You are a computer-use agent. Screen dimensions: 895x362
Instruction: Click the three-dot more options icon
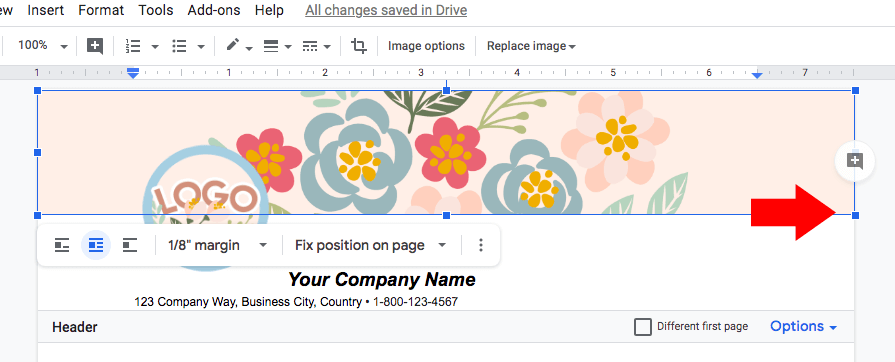click(481, 246)
